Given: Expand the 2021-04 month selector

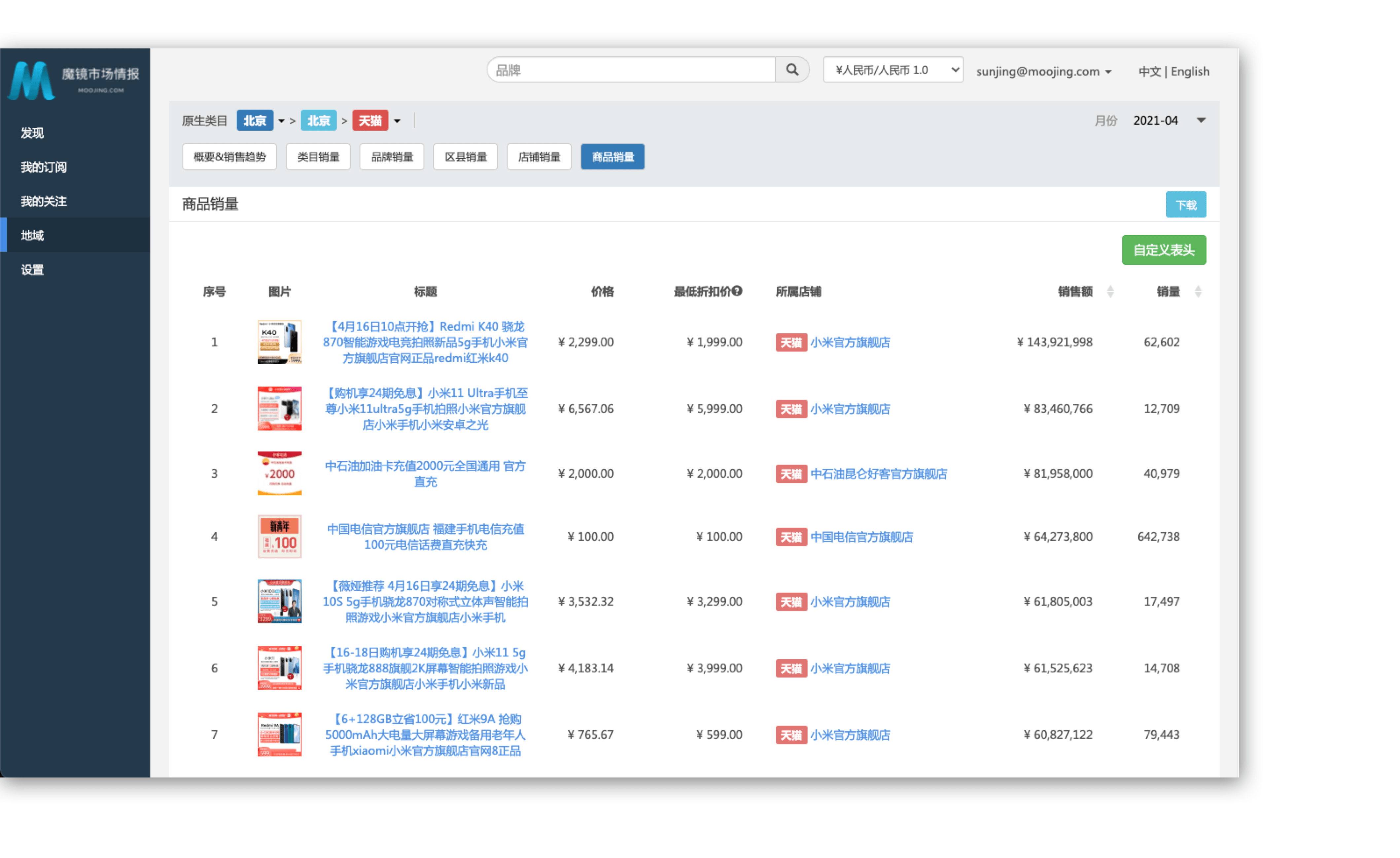Looking at the screenshot, I should pos(1201,120).
